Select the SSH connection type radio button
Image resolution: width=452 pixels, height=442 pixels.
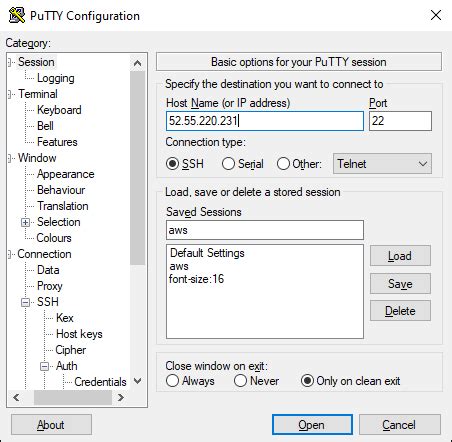click(172, 164)
